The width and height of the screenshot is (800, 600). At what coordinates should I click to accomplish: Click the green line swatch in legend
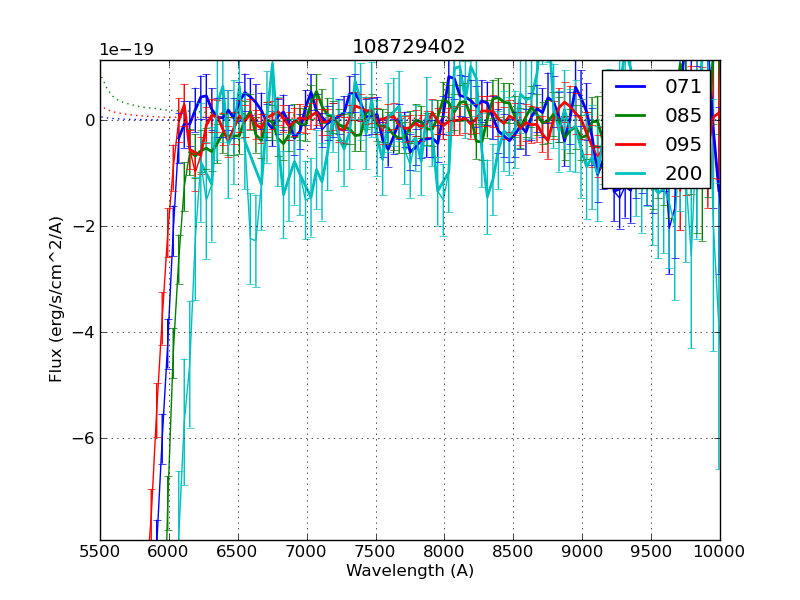click(x=630, y=116)
